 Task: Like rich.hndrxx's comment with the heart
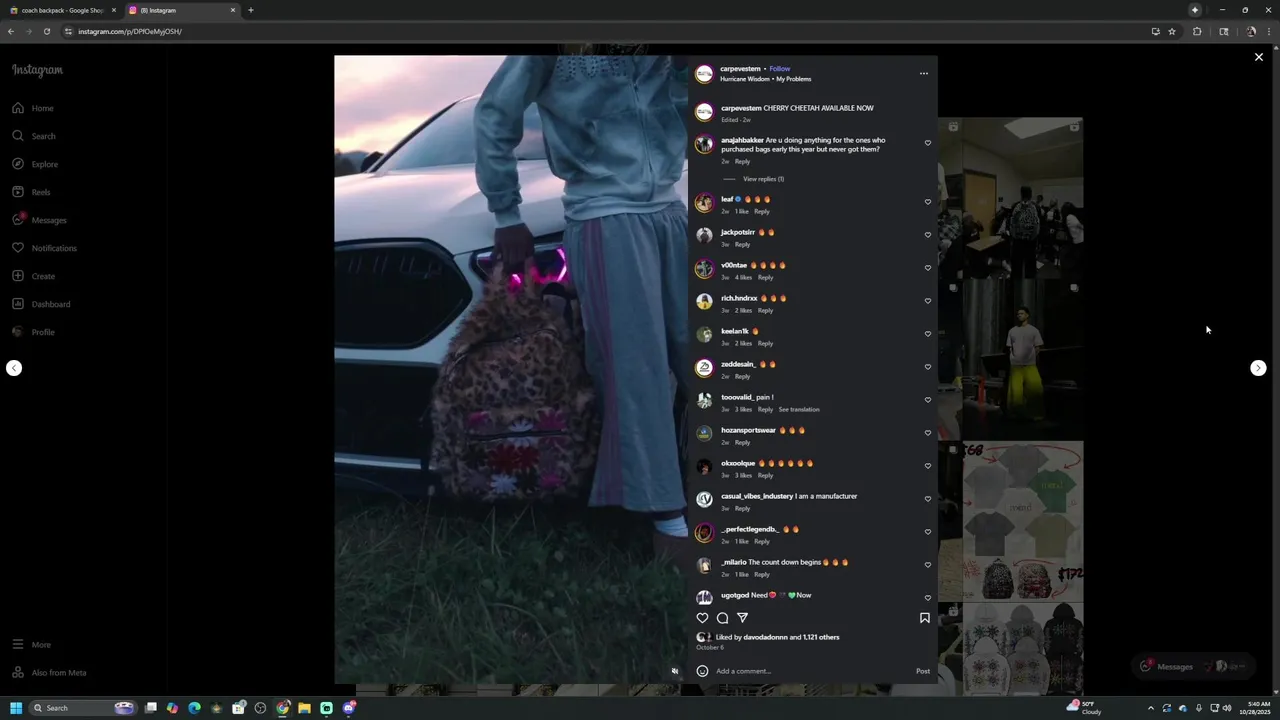928,301
